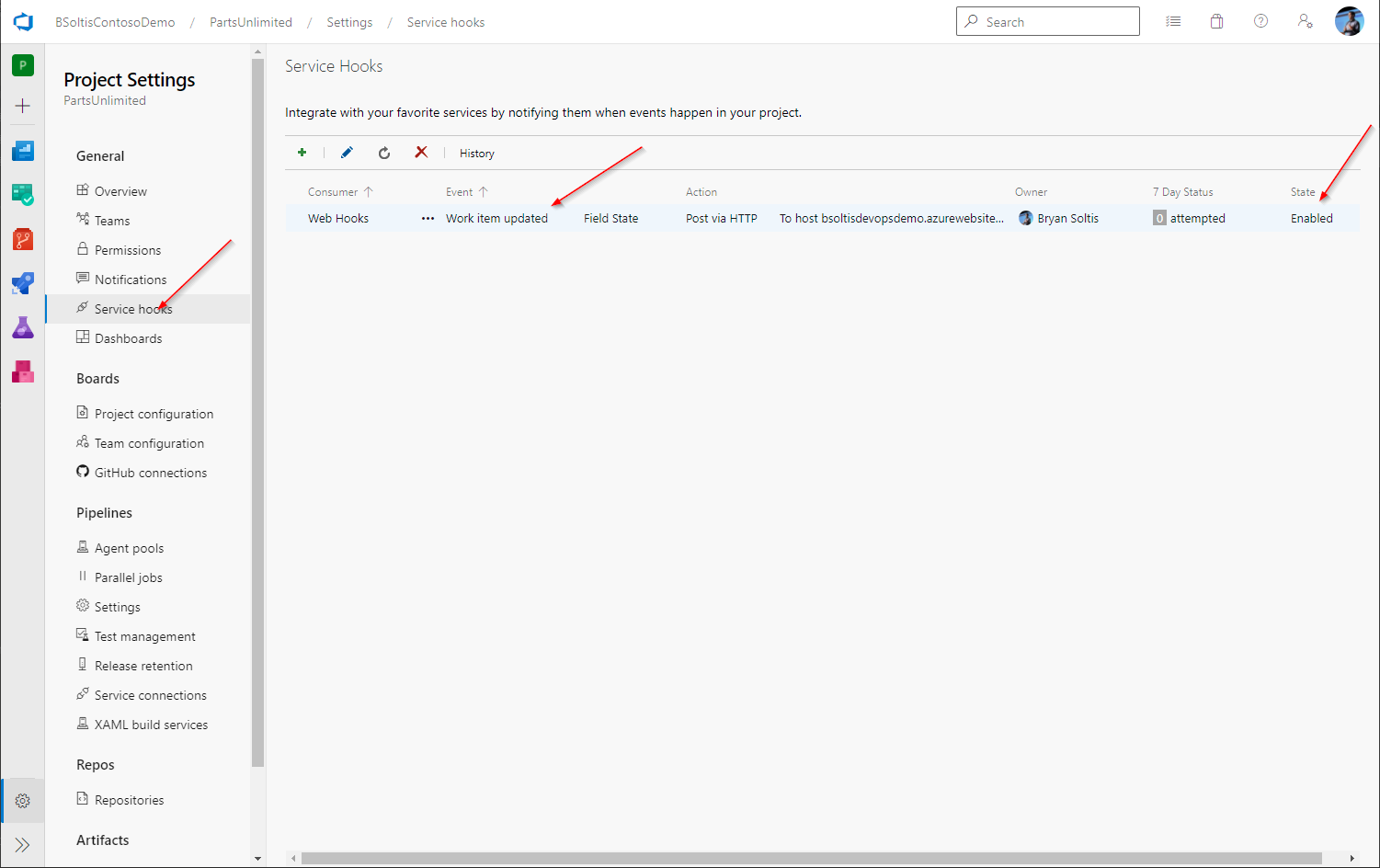The image size is (1380, 868).
Task: Open Test Plans flask icon
Action: tap(23, 327)
